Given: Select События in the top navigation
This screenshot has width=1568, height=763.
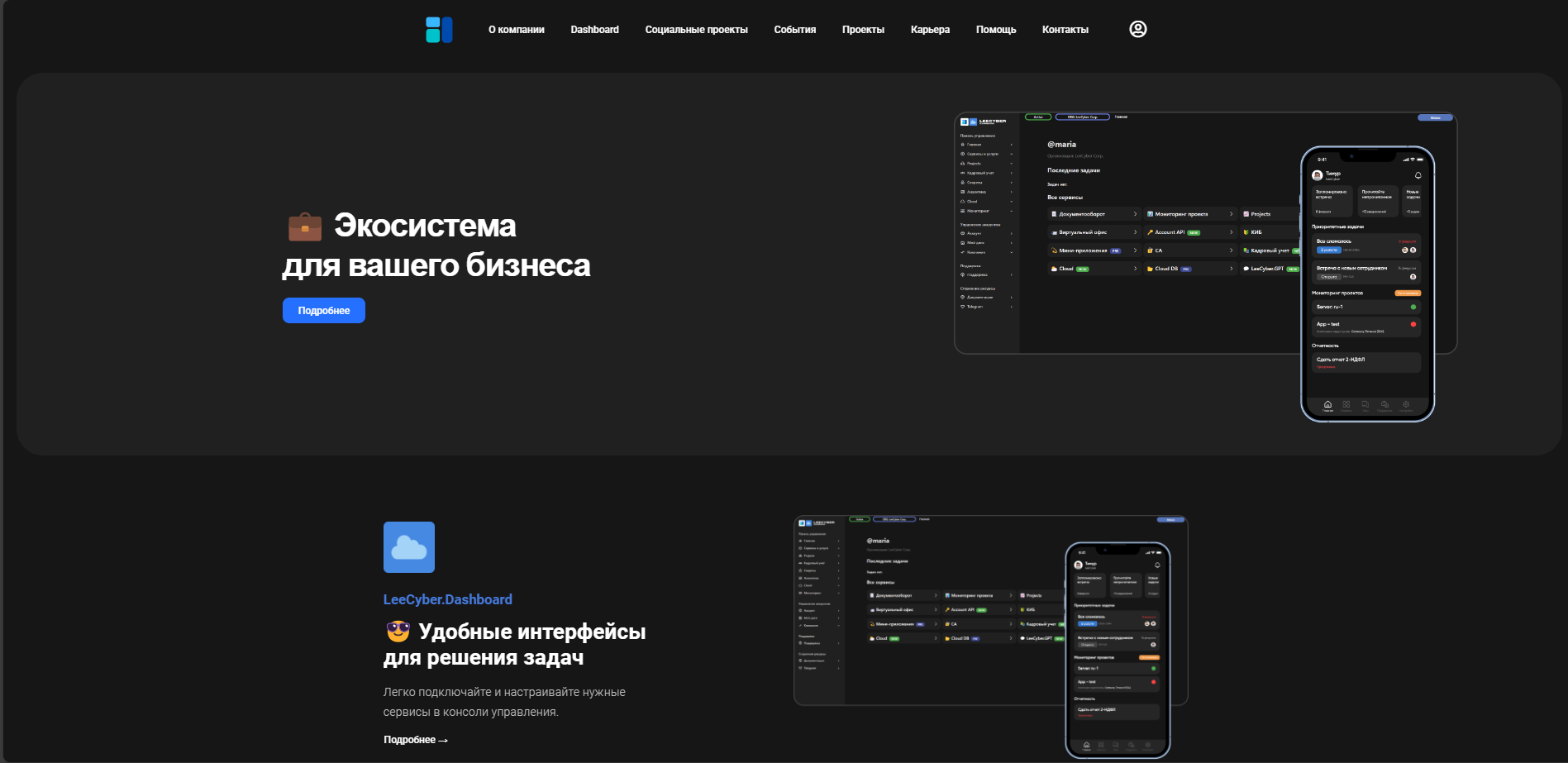Looking at the screenshot, I should pyautogui.click(x=794, y=30).
